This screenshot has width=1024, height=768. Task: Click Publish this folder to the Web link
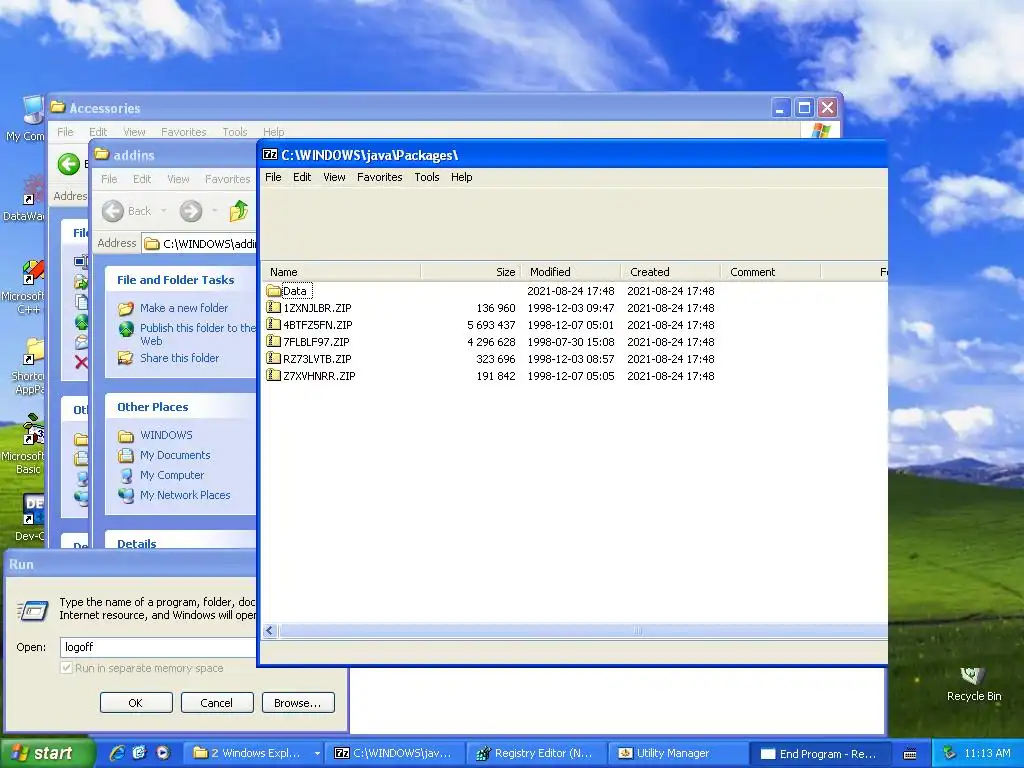click(x=197, y=334)
